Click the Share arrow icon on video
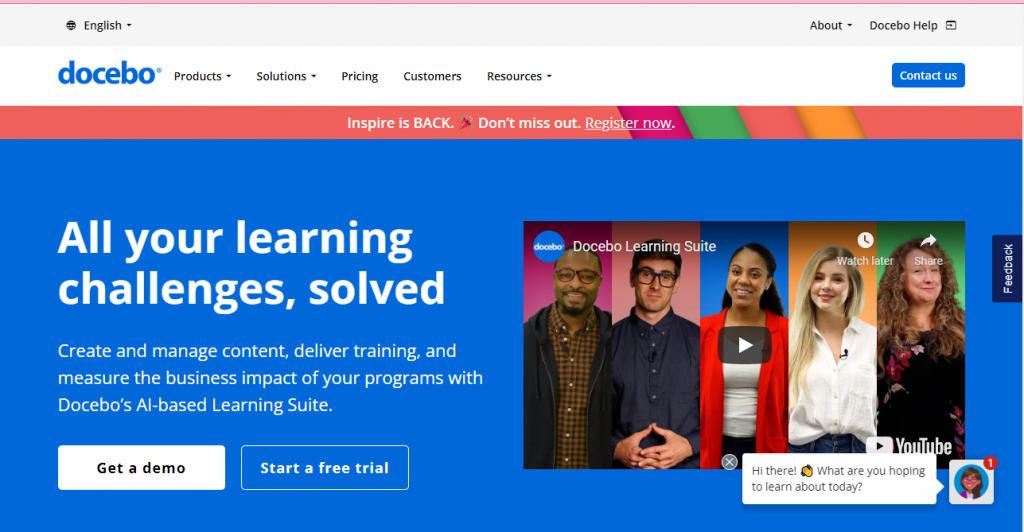 928,240
